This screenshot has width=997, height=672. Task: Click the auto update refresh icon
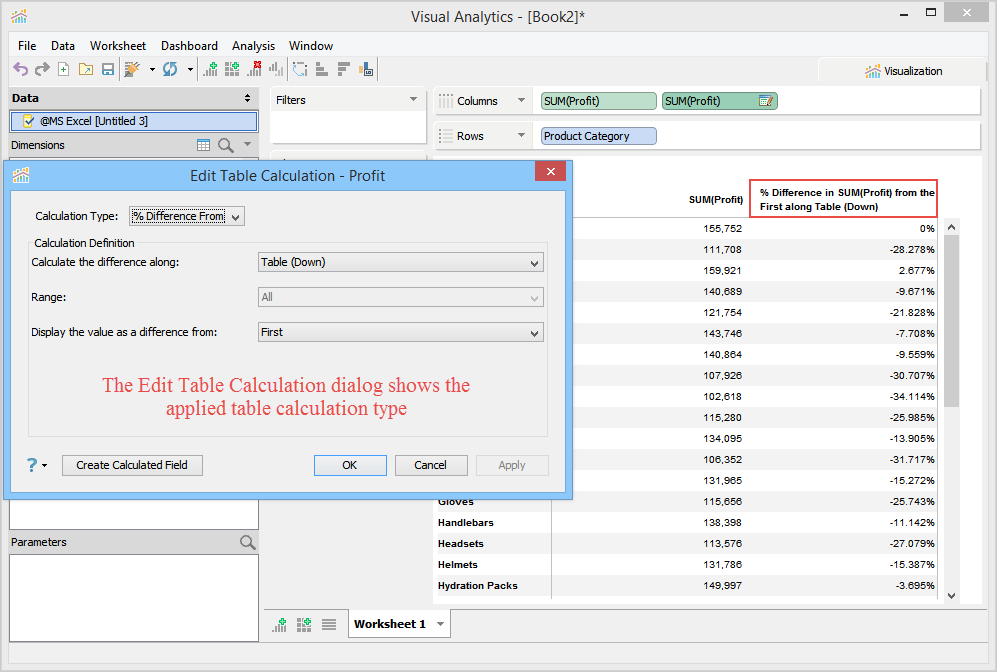tap(170, 69)
